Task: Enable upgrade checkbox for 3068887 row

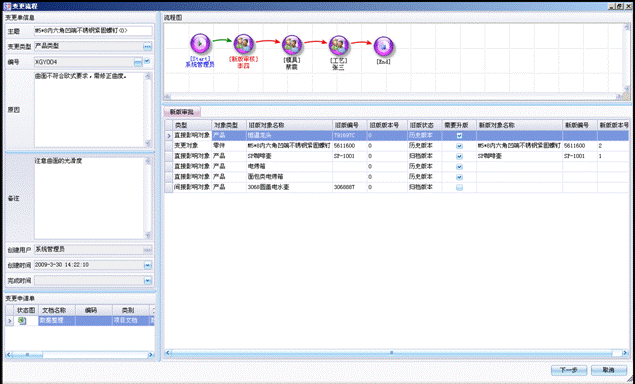Action: 459,188
